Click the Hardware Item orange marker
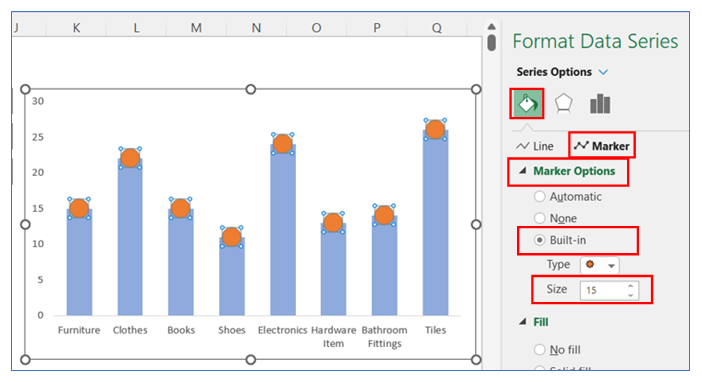This screenshot has height=382, width=702. [333, 223]
